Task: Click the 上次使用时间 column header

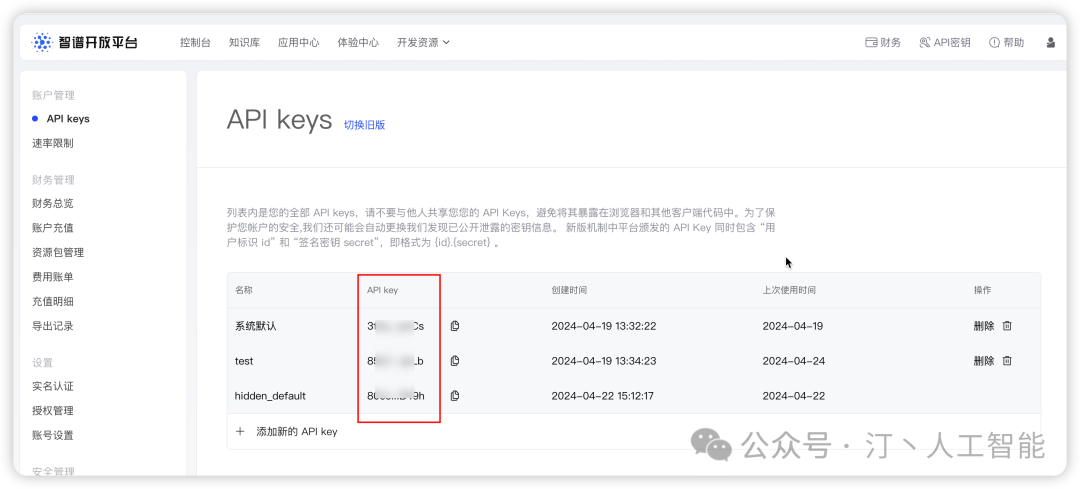Action: tap(789, 291)
